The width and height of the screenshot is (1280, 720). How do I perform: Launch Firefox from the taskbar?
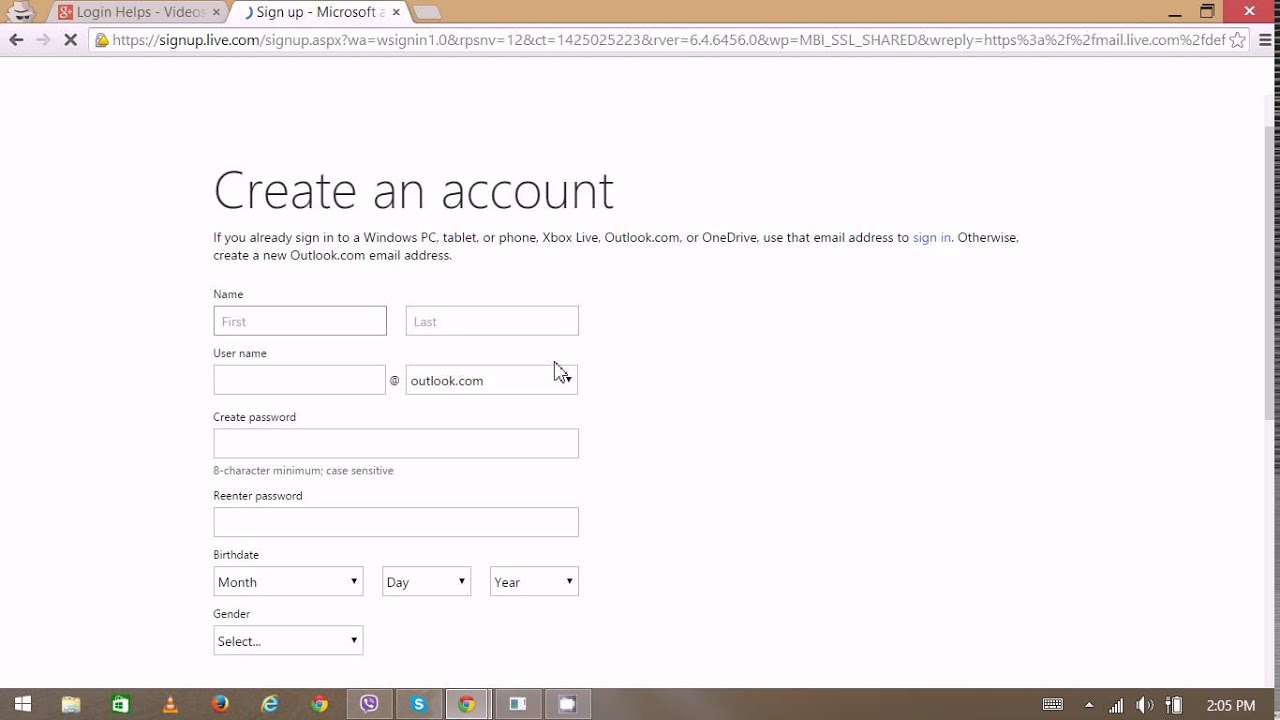(x=220, y=705)
